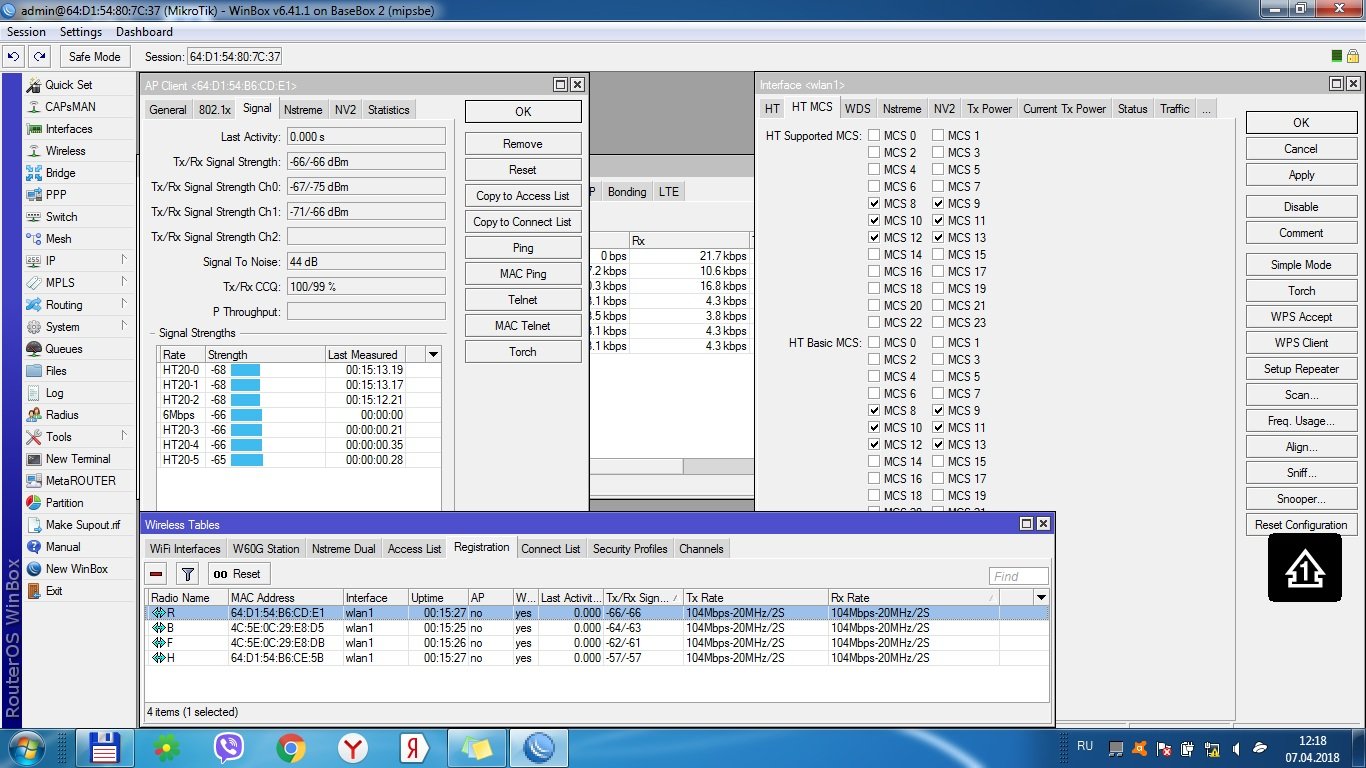Image resolution: width=1366 pixels, height=768 pixels.
Task: Open New Terminal from sidebar
Action: 77,459
